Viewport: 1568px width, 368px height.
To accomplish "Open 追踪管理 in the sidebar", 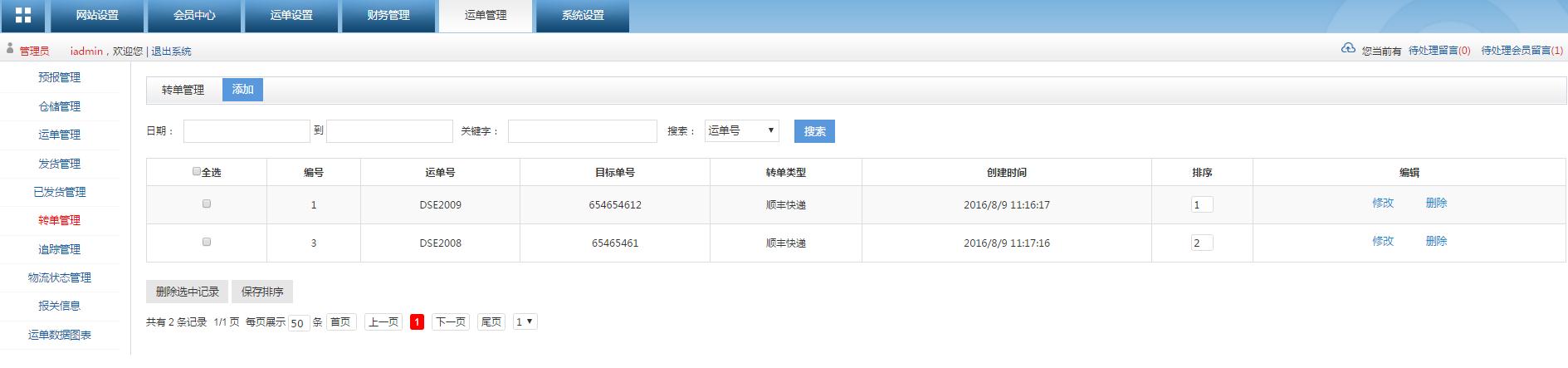I will (x=59, y=249).
